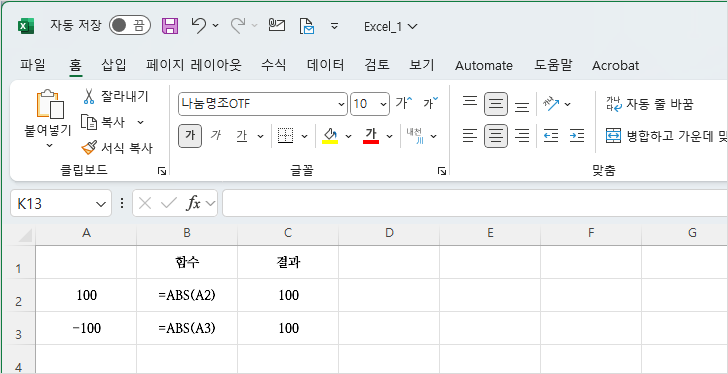
Task: Expand the 붙여넣기 paste options arrow
Action: tap(50, 146)
